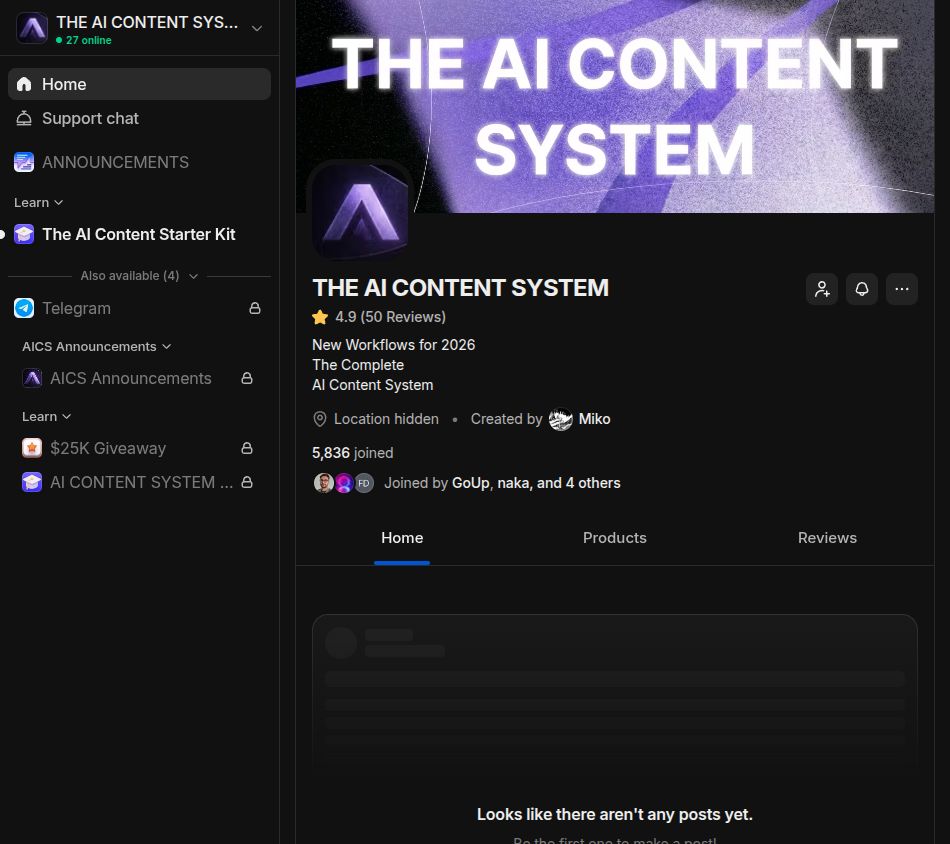The height and width of the screenshot is (844, 950).
Task: Open the locked AICS Announcements channel
Action: point(139,378)
